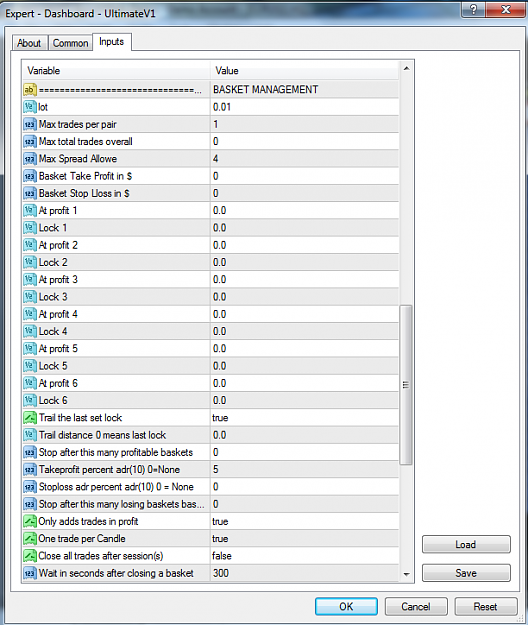528x625 pixels.
Task: Click the Reset button
Action: 485,606
